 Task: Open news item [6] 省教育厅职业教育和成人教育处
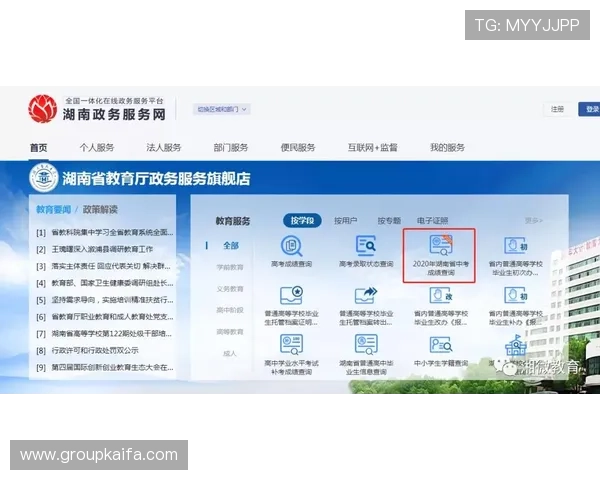click(x=105, y=317)
